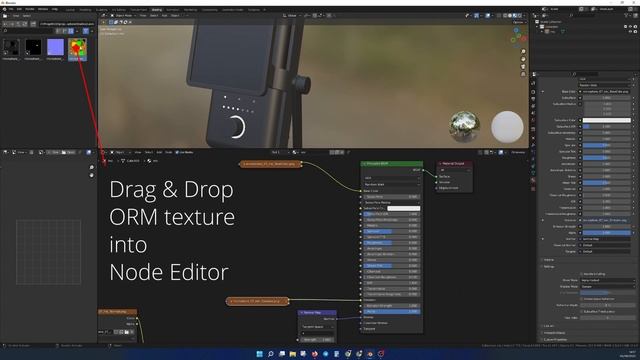Add a new workspace with plus button
This screenshot has height=360, width=640.
[264, 9]
